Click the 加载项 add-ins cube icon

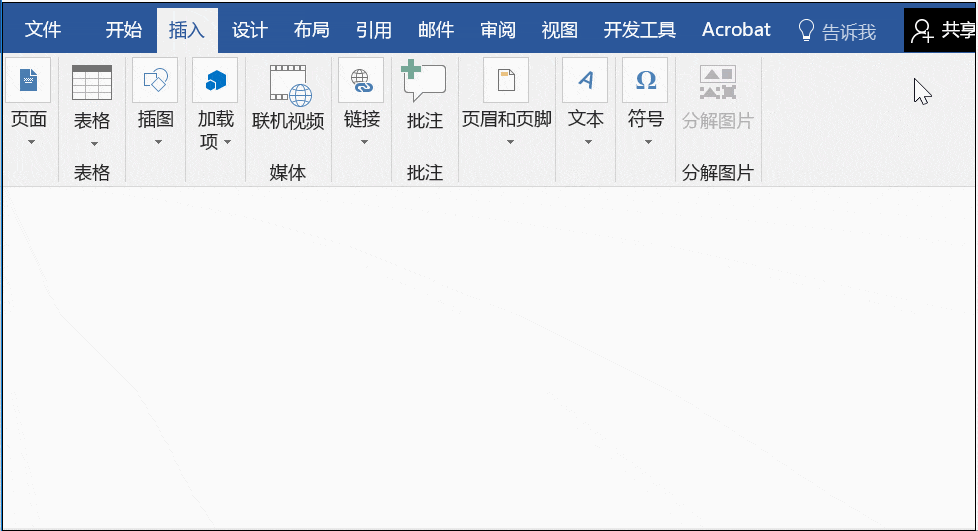click(x=215, y=80)
